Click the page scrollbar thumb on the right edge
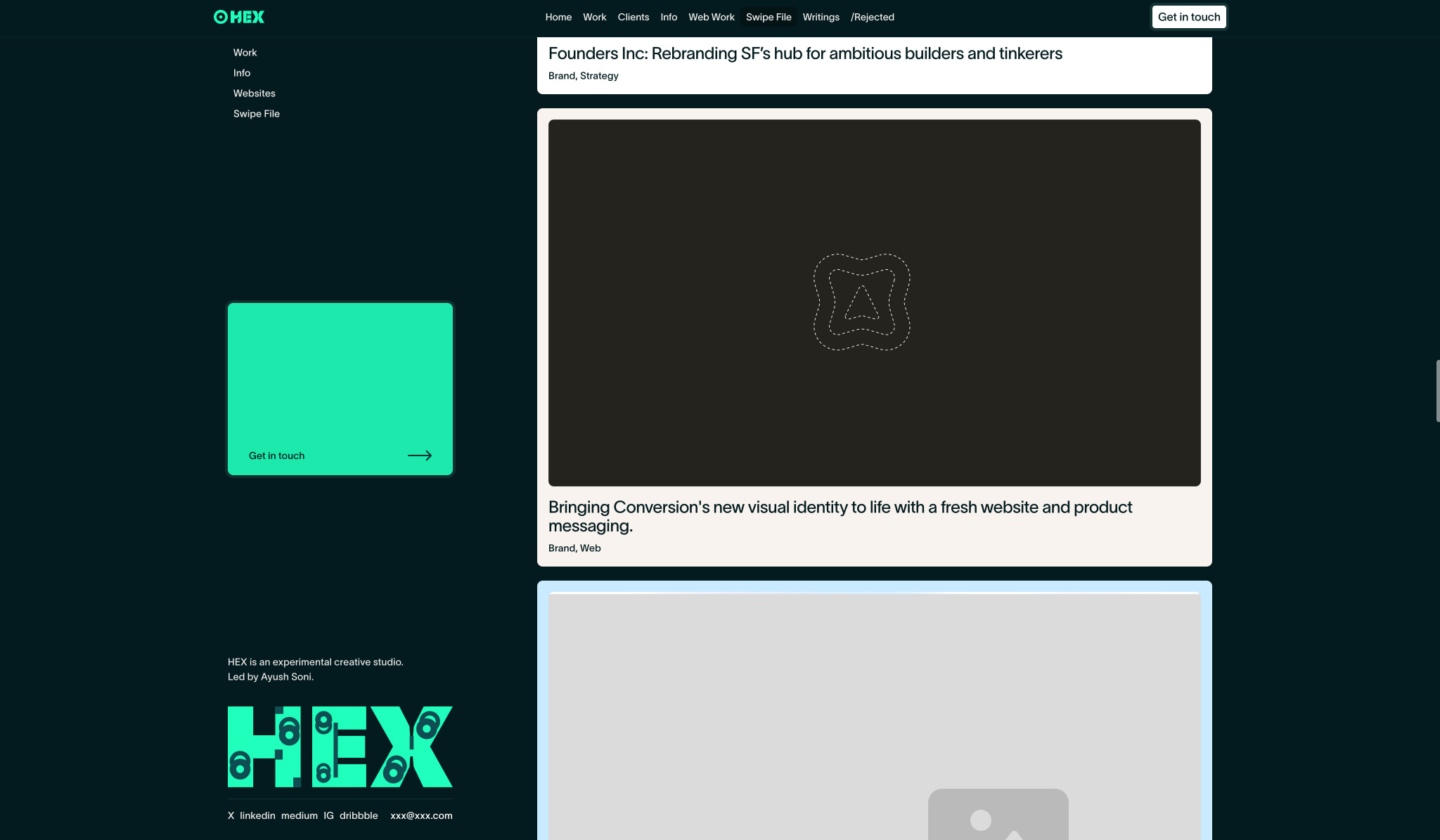 (1437, 391)
